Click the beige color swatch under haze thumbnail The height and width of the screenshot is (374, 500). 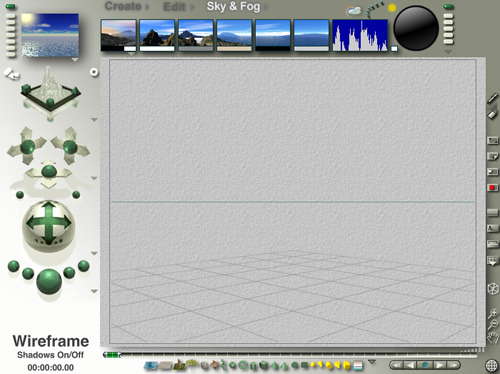click(x=234, y=49)
